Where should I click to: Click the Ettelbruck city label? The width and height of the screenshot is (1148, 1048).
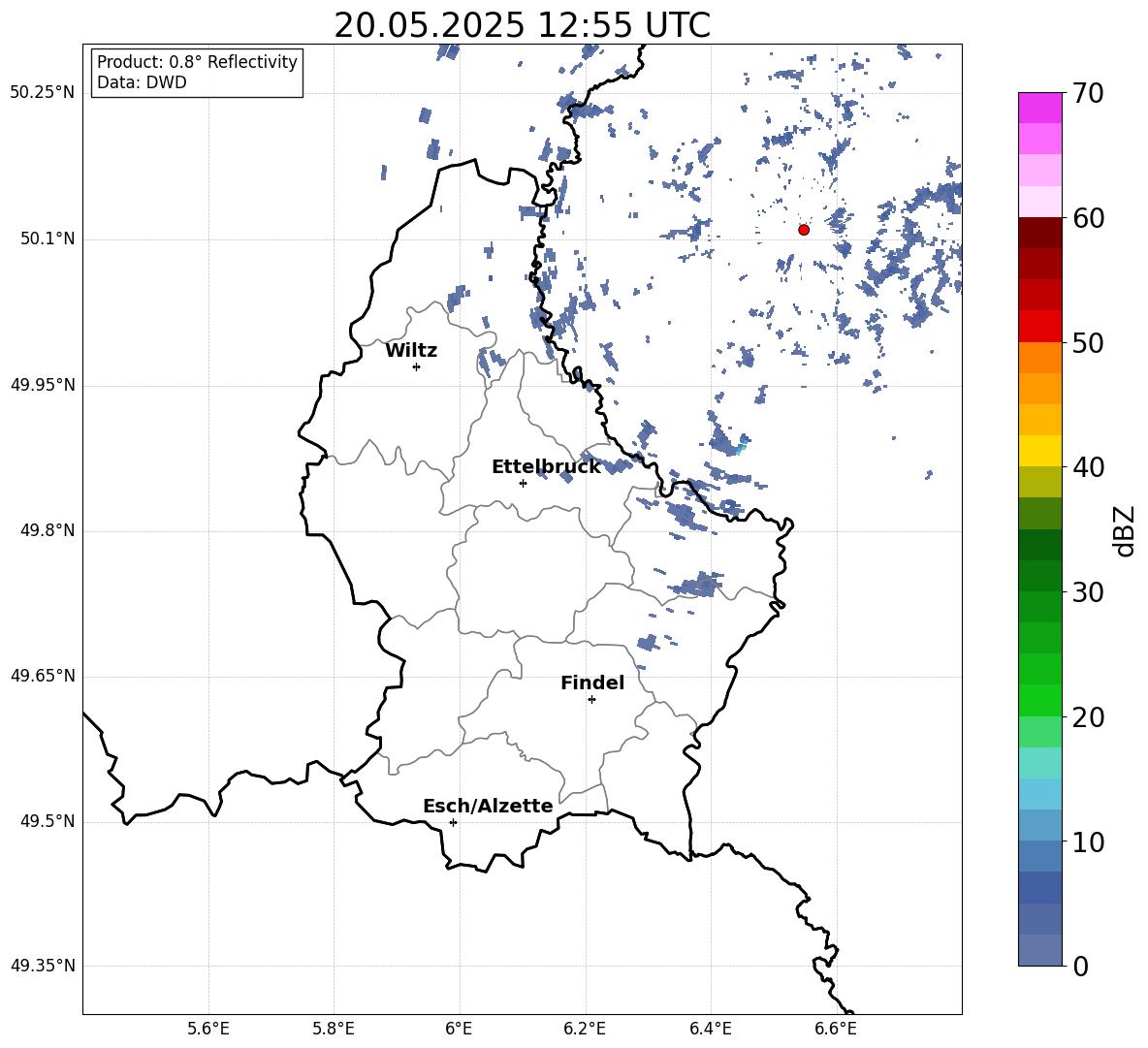click(x=546, y=467)
